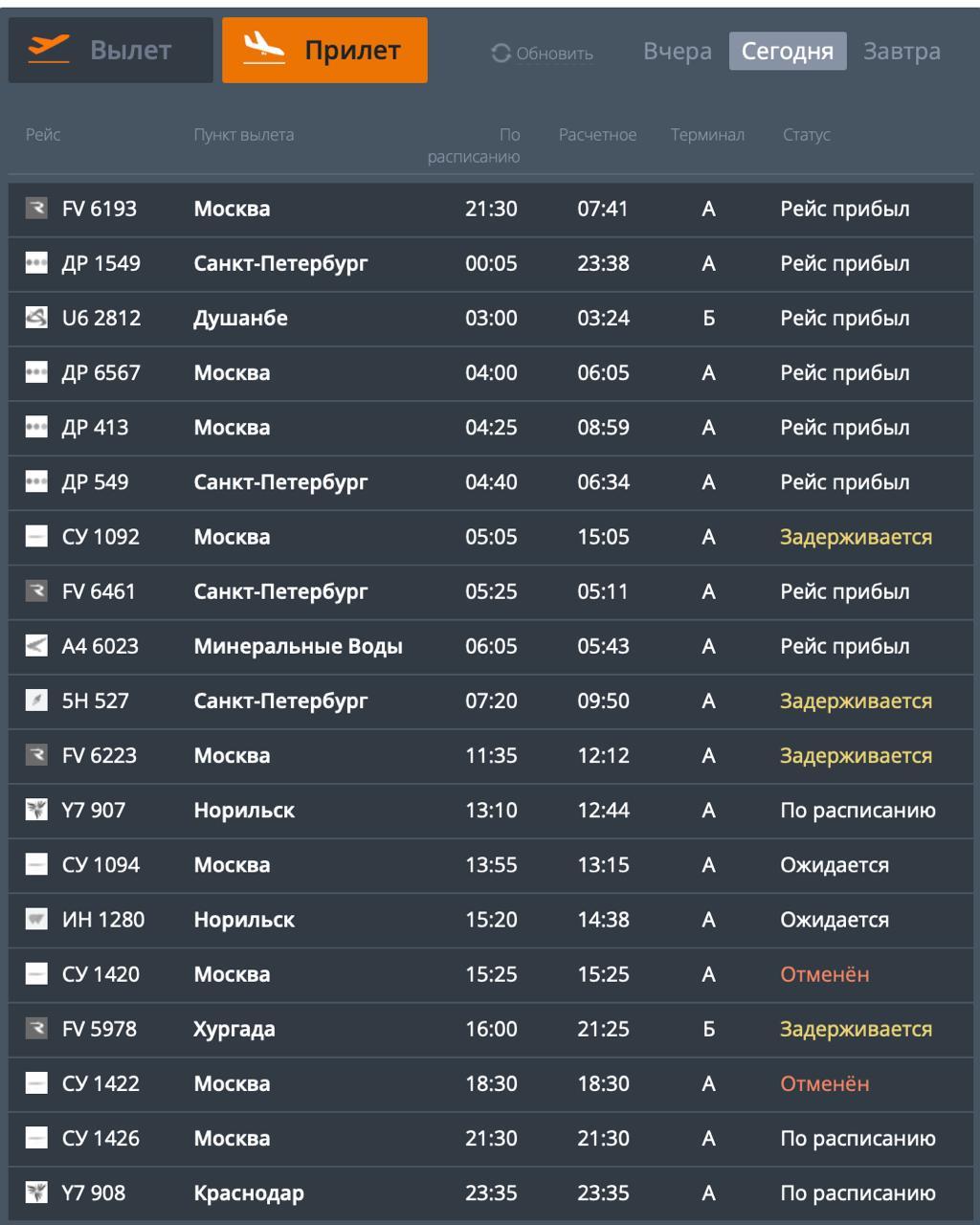
Task: Click airline icon beside ДР 1549
Action: pyautogui.click(x=36, y=263)
